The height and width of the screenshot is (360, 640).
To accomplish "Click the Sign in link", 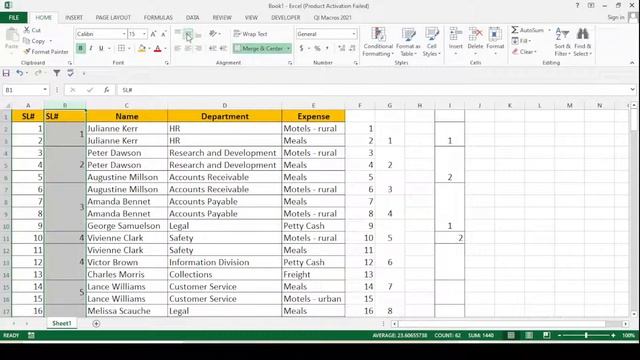I will pos(616,17).
